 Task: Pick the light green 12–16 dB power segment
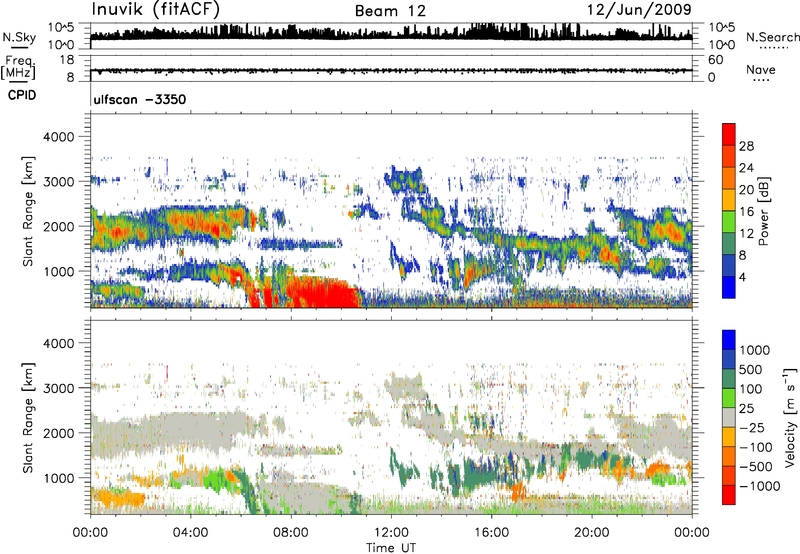click(729, 221)
